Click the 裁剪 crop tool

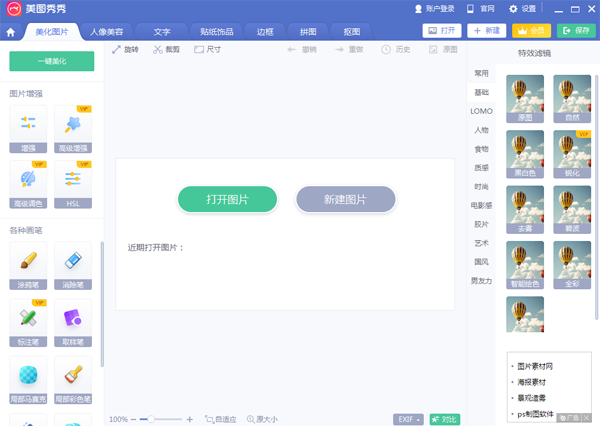166,49
